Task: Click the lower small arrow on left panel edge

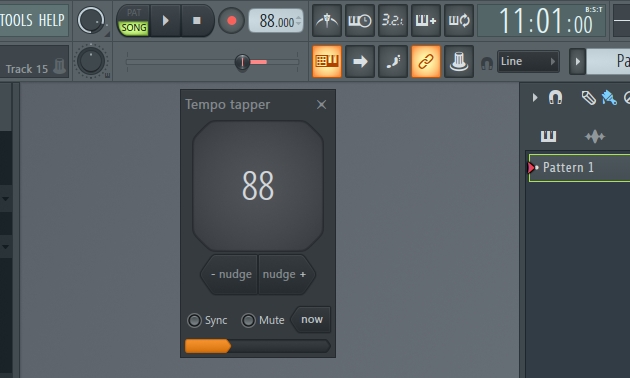Action: 5,246
